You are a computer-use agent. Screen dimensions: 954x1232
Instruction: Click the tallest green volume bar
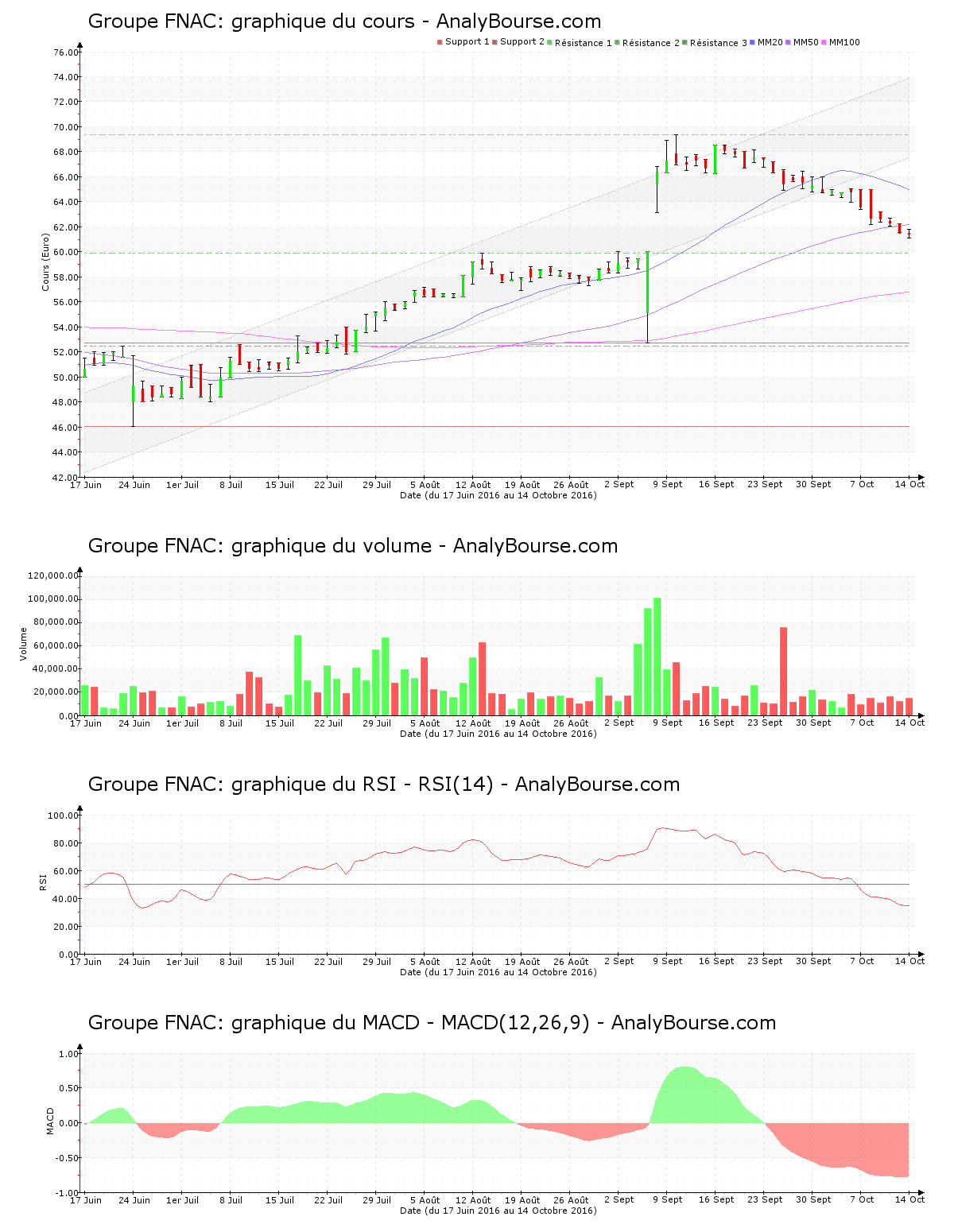pos(657,657)
